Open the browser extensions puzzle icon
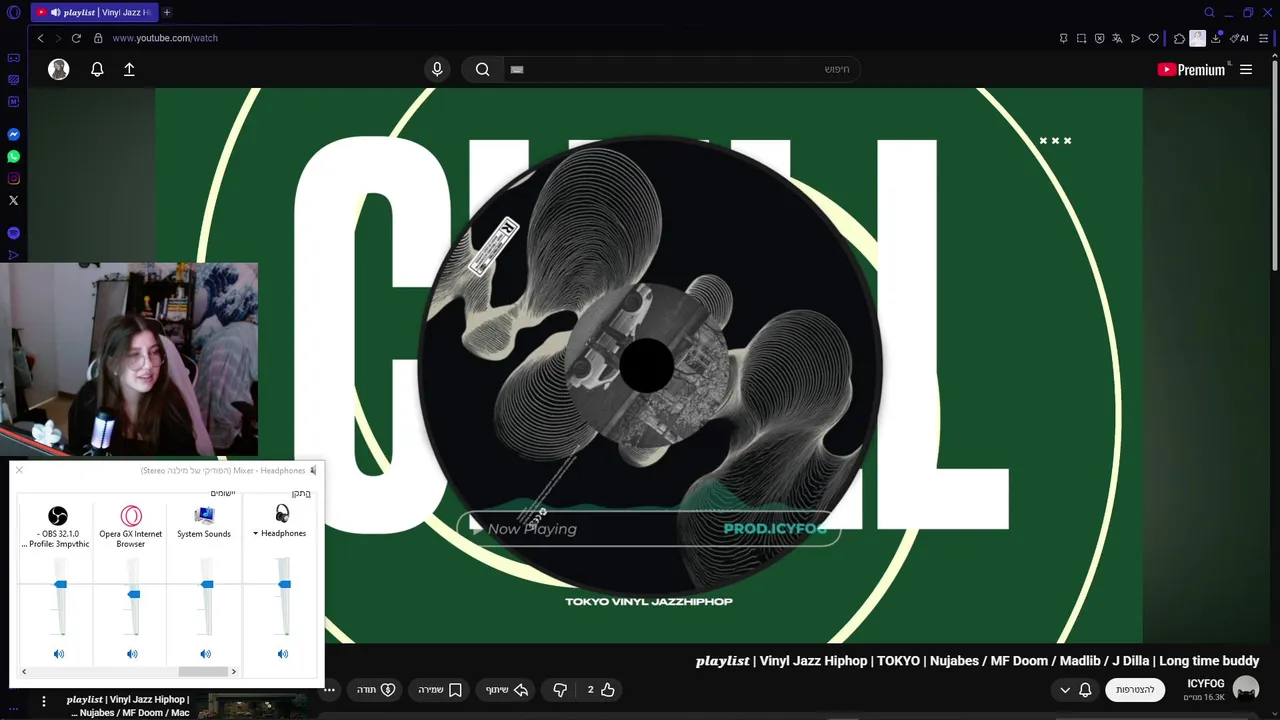The image size is (1280, 720). [1179, 38]
